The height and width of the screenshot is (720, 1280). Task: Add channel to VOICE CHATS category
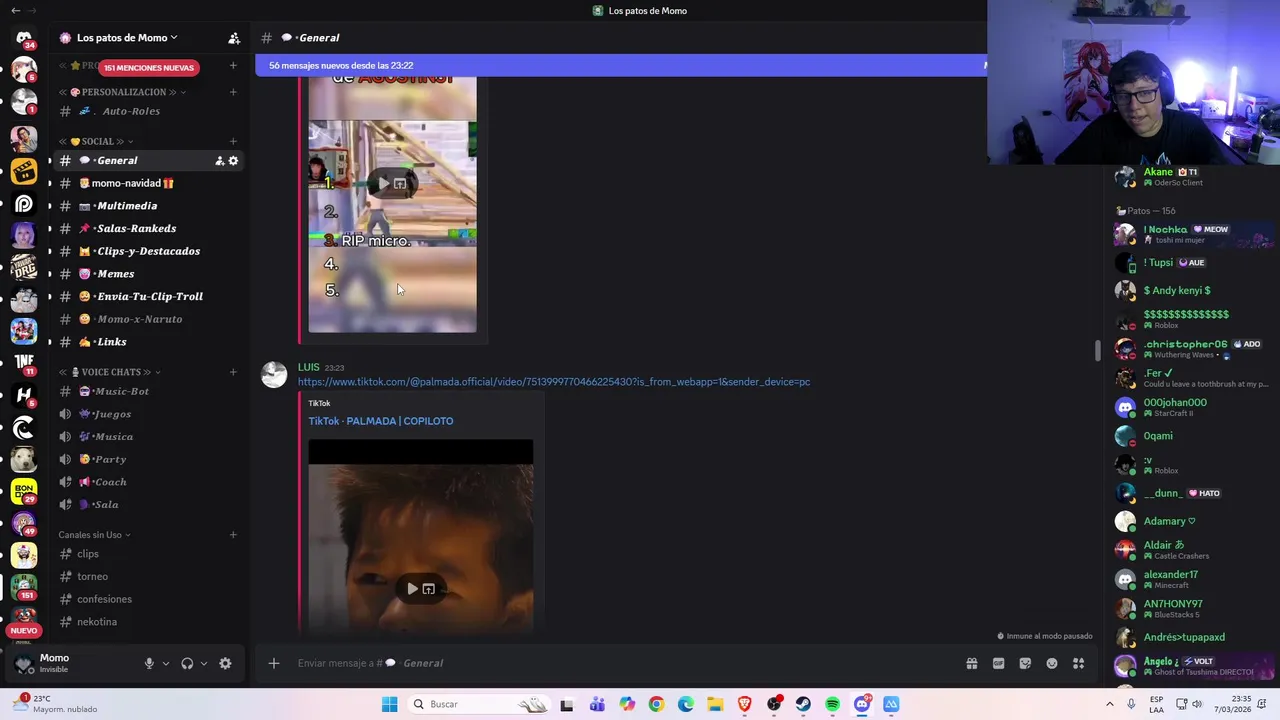233,372
